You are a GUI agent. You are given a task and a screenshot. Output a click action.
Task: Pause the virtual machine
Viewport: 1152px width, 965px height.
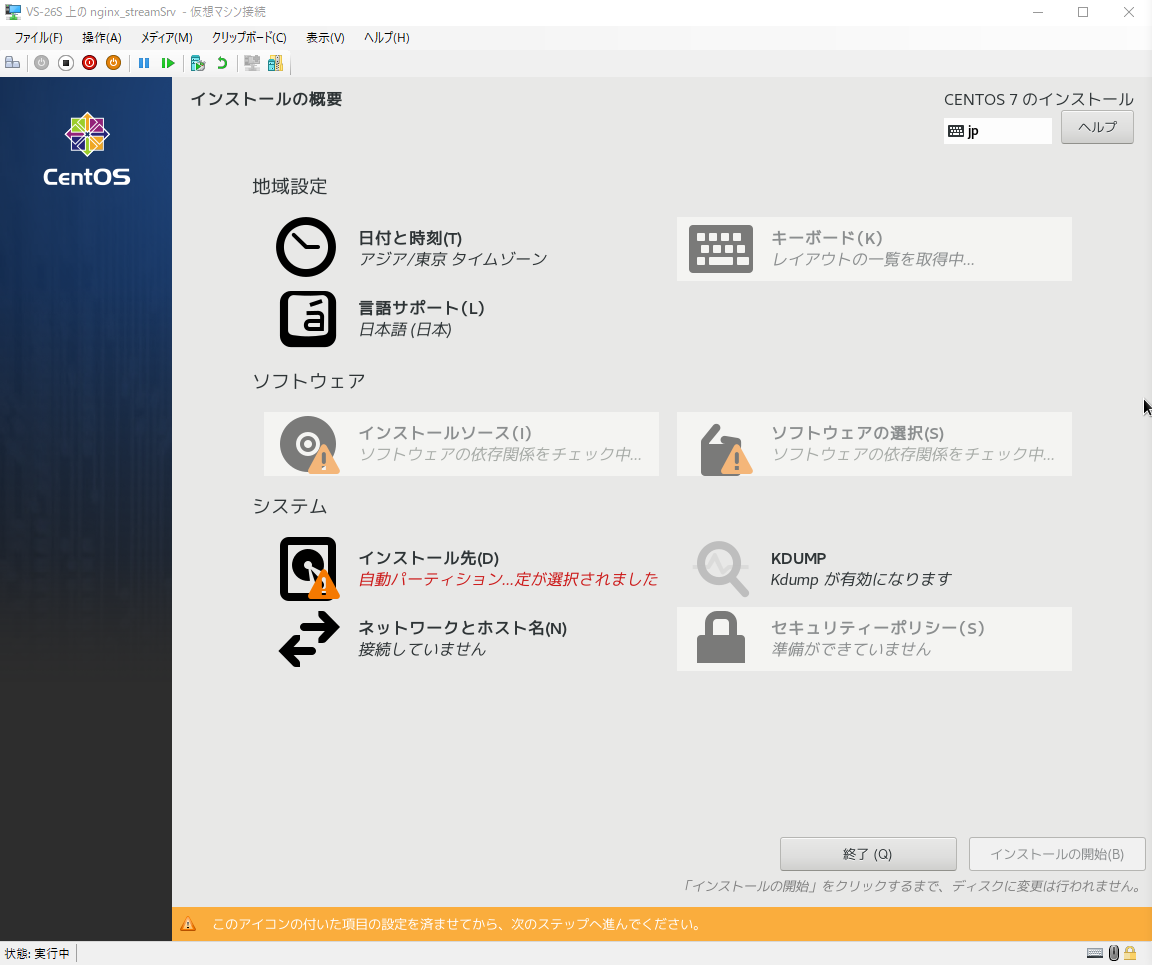(x=144, y=63)
